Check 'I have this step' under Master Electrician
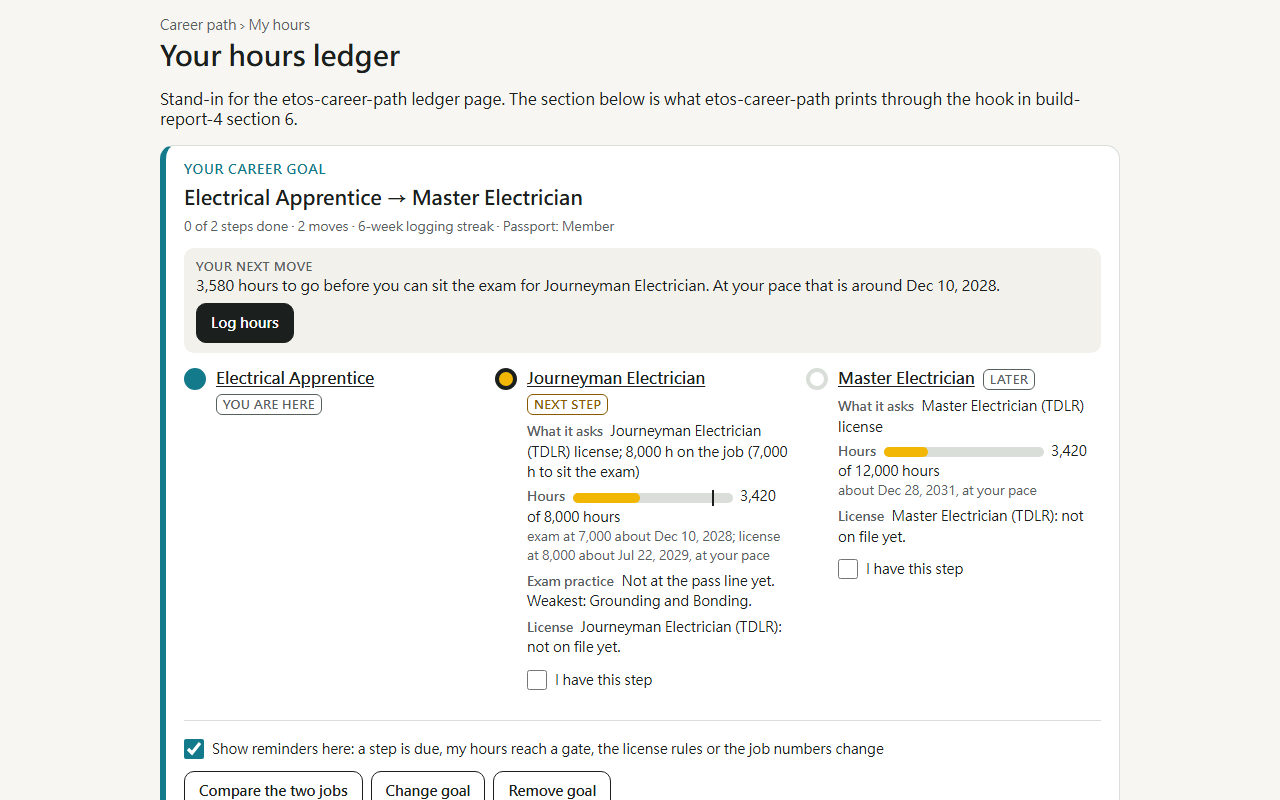 (848, 569)
